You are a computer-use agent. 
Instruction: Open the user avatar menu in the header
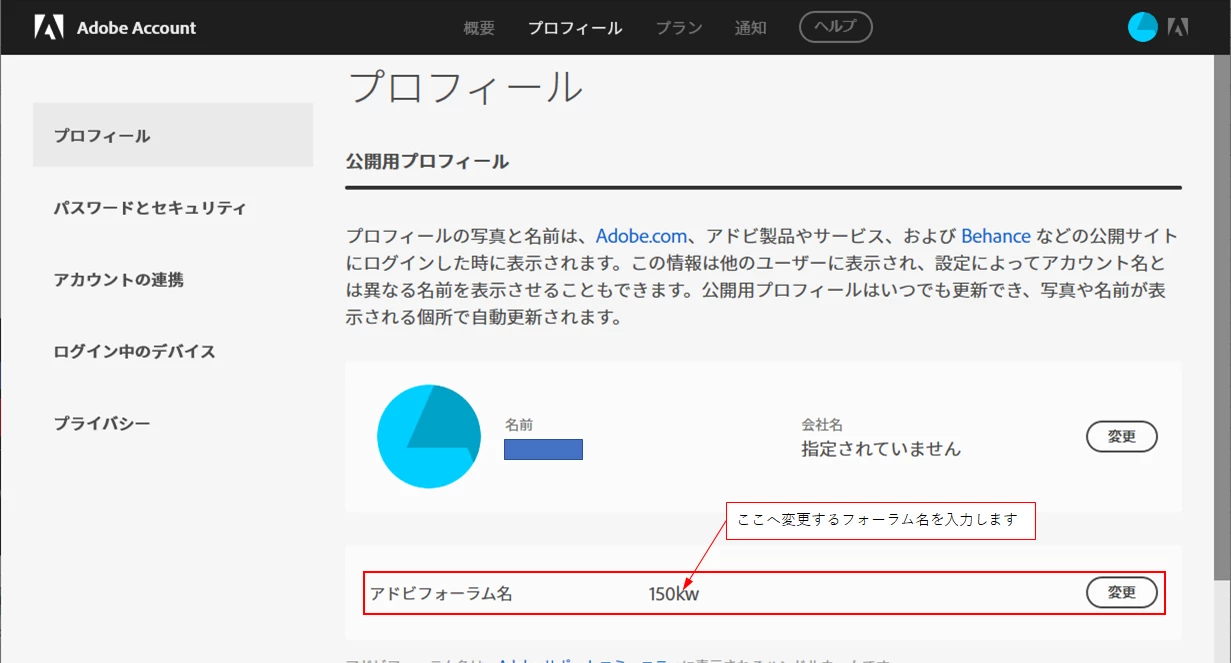click(1142, 27)
